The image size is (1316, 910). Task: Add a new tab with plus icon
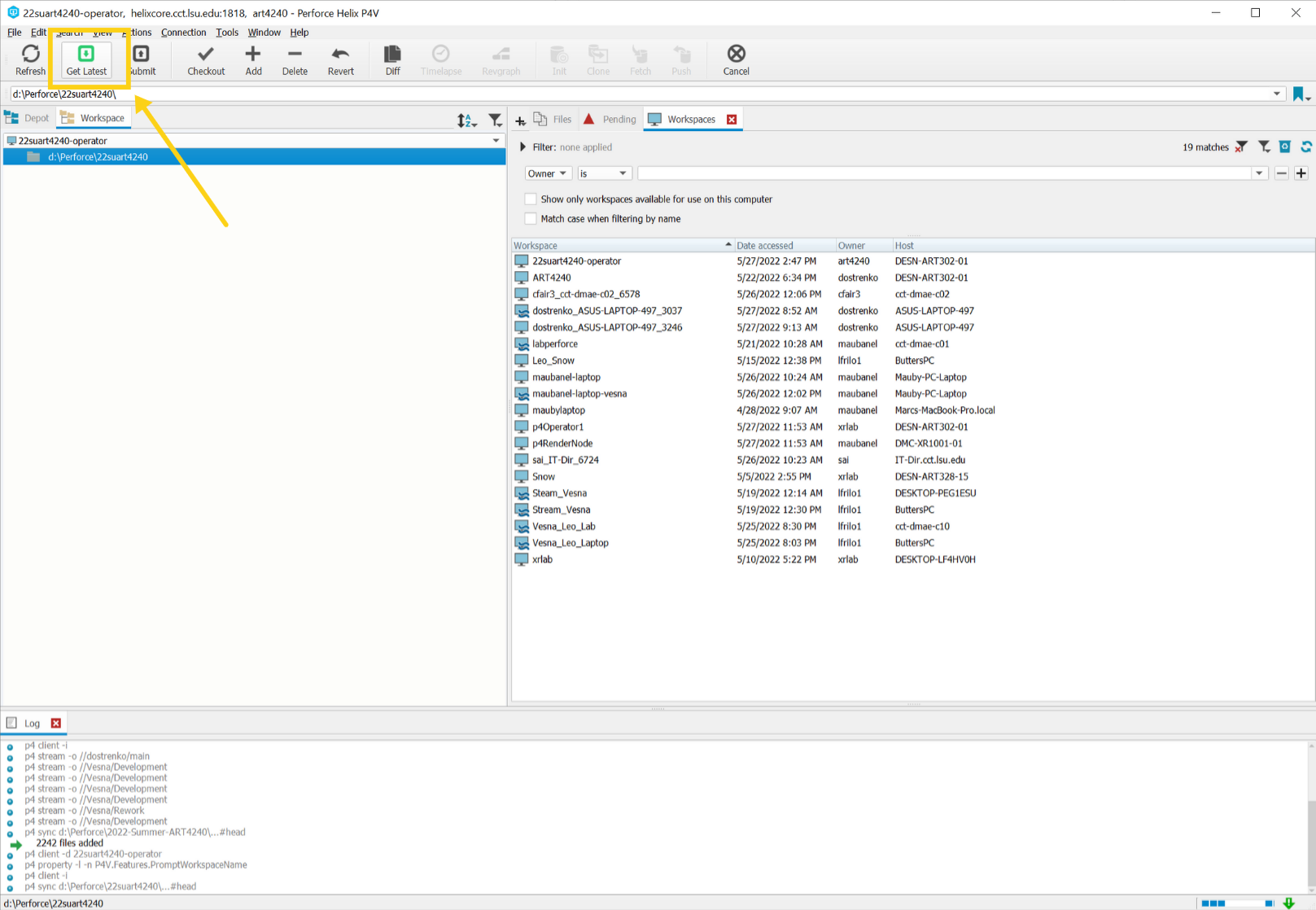tap(520, 120)
